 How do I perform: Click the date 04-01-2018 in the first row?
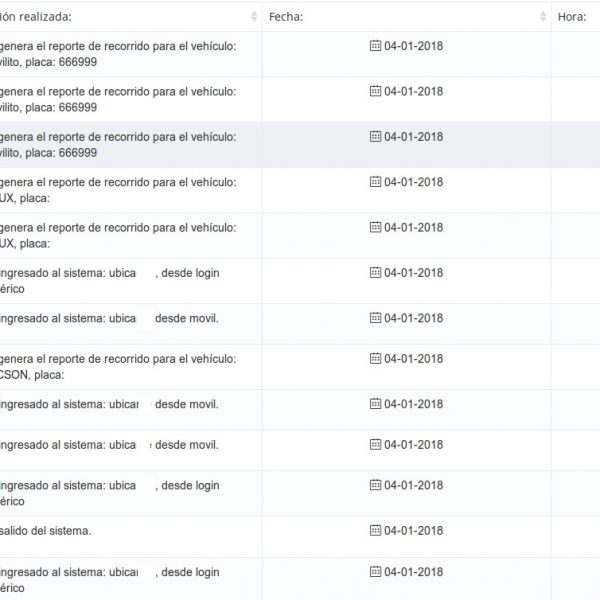[413, 46]
